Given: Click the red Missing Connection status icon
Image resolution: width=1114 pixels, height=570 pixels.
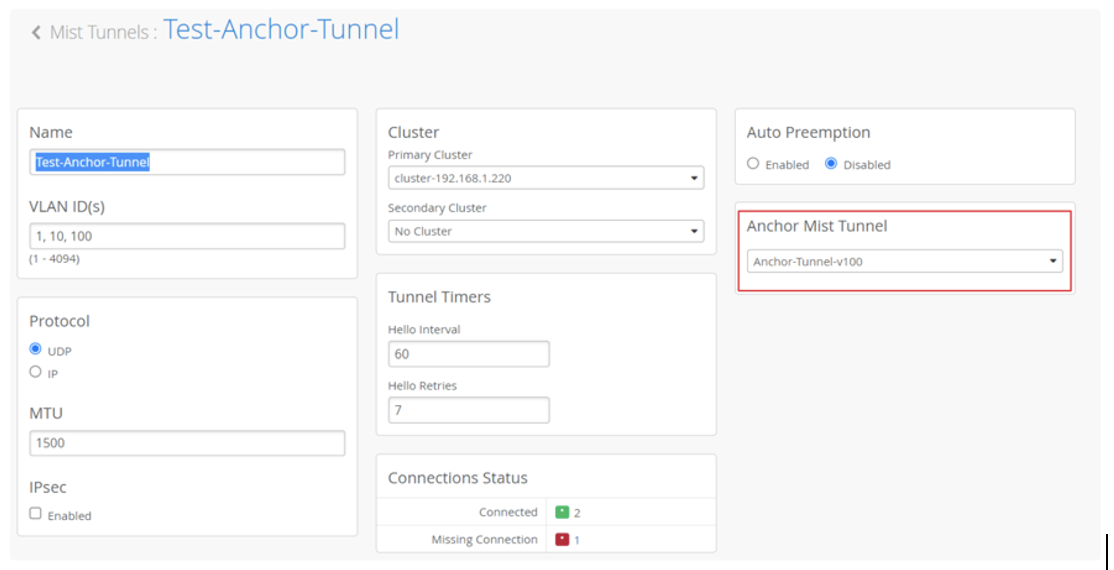Looking at the screenshot, I should tap(562, 540).
